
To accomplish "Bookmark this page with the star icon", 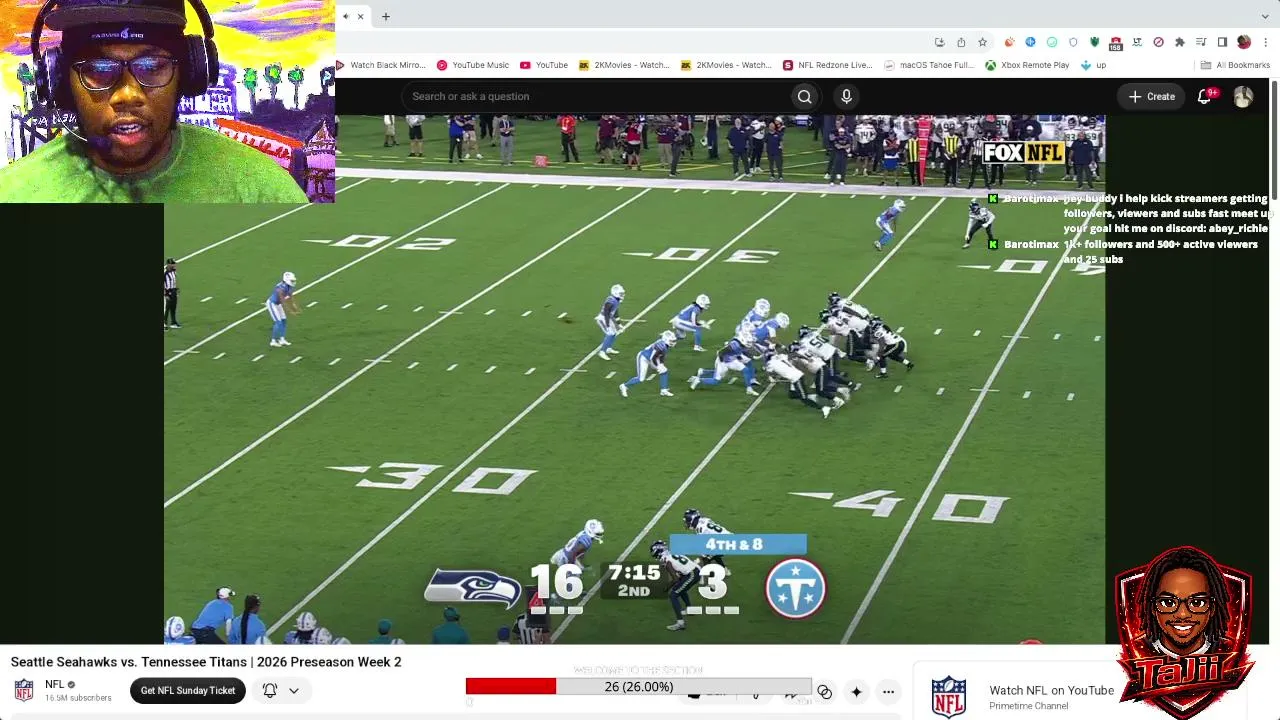I will (x=983, y=42).
